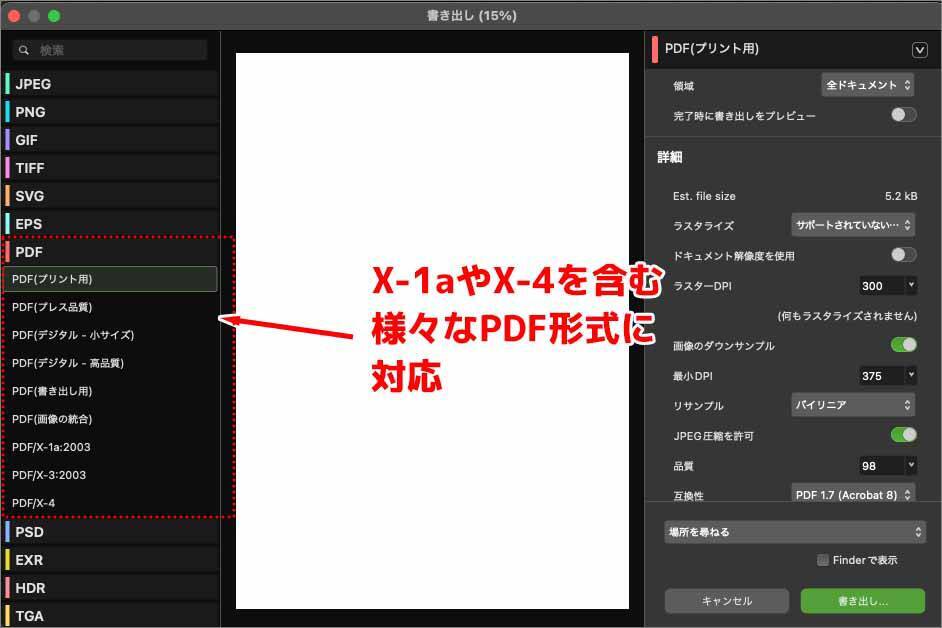Select the PDF/X-4 preset
Screen dimensions: 942x628
pos(110,503)
